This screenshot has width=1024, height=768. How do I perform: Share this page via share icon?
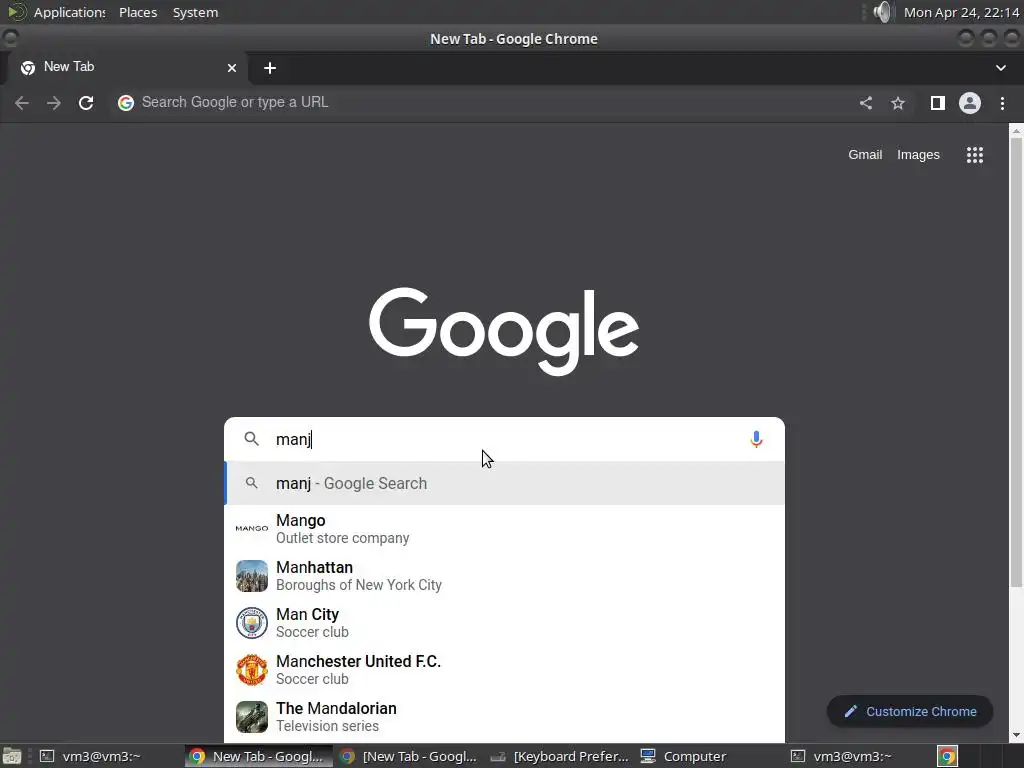point(866,103)
